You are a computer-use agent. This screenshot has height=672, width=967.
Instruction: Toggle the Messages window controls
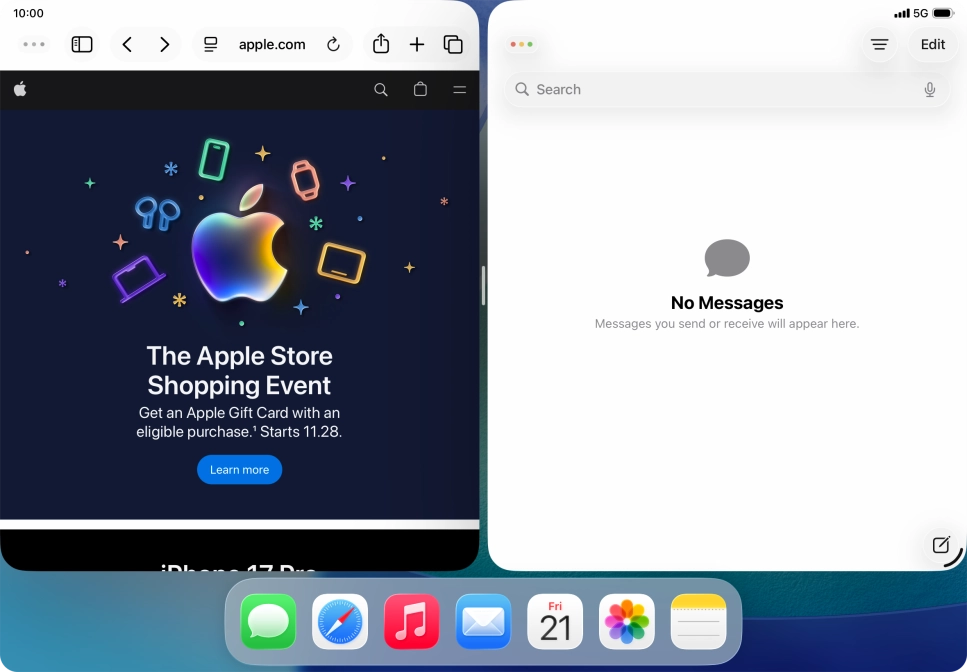point(521,44)
